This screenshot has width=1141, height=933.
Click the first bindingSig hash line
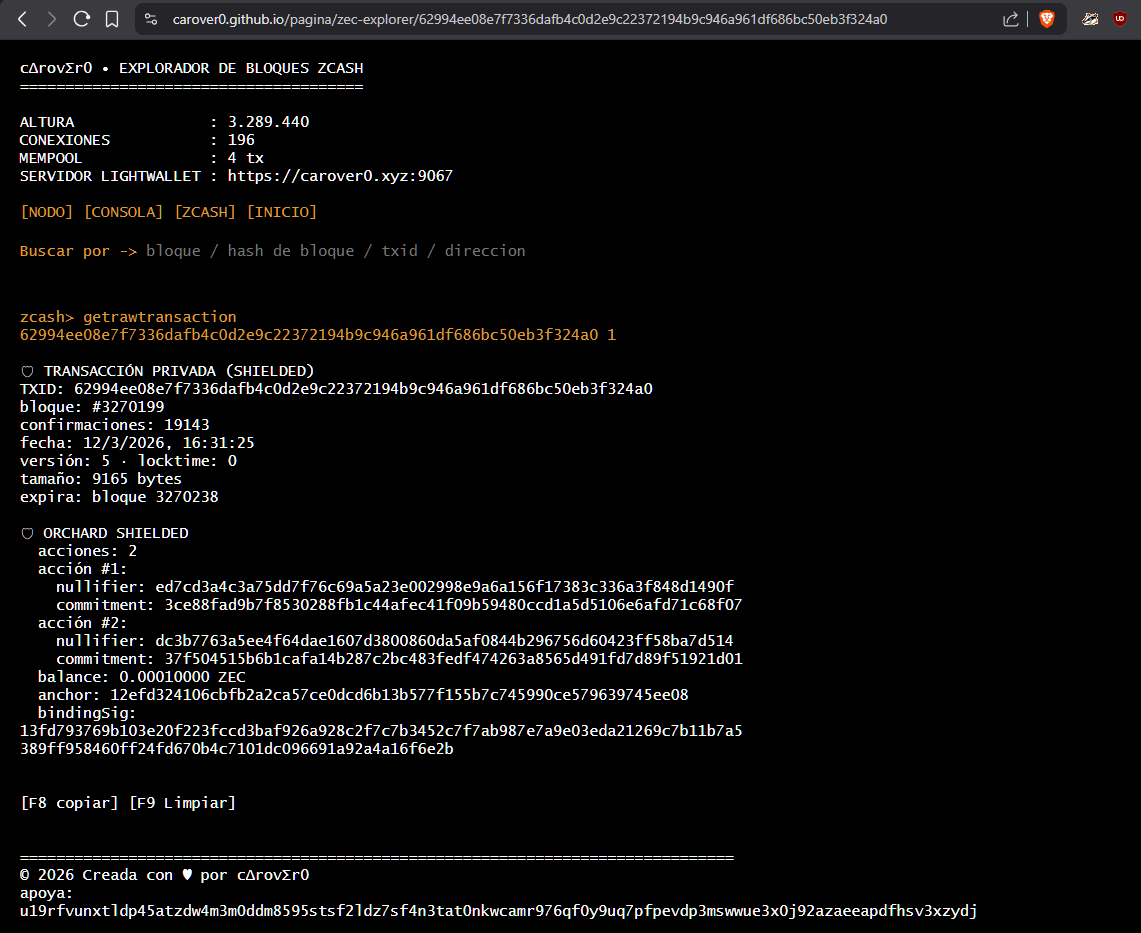tap(381, 731)
